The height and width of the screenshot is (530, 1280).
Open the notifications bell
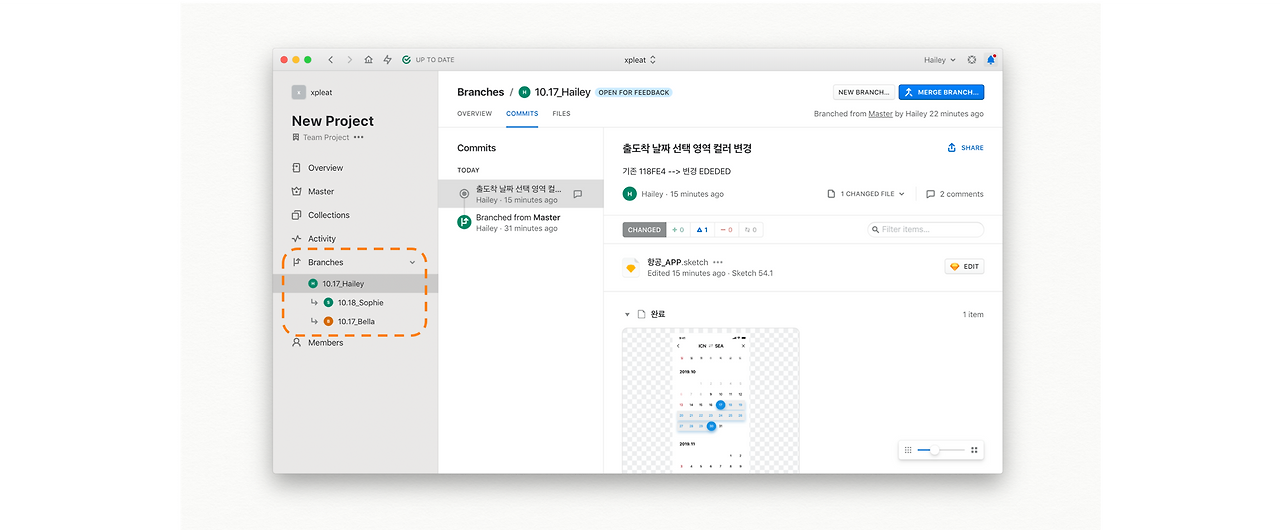pos(991,60)
